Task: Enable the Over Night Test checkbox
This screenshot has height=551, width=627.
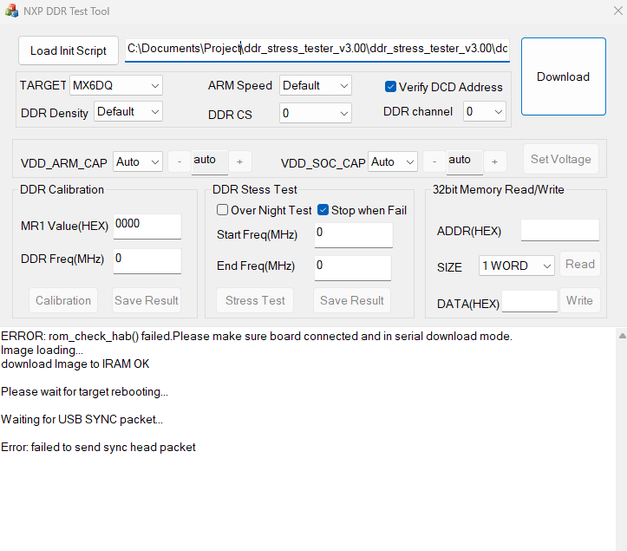Action: [x=222, y=210]
